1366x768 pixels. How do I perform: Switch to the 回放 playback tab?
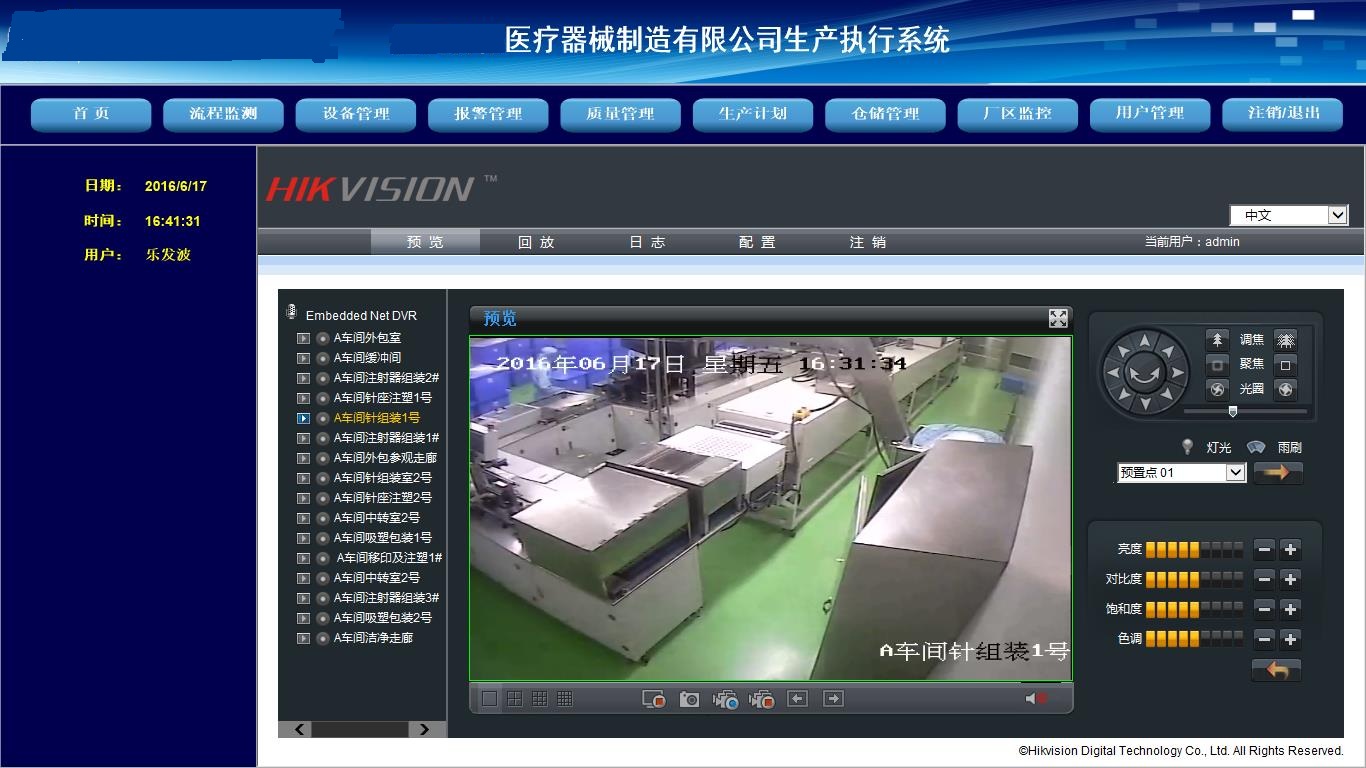pyautogui.click(x=536, y=242)
